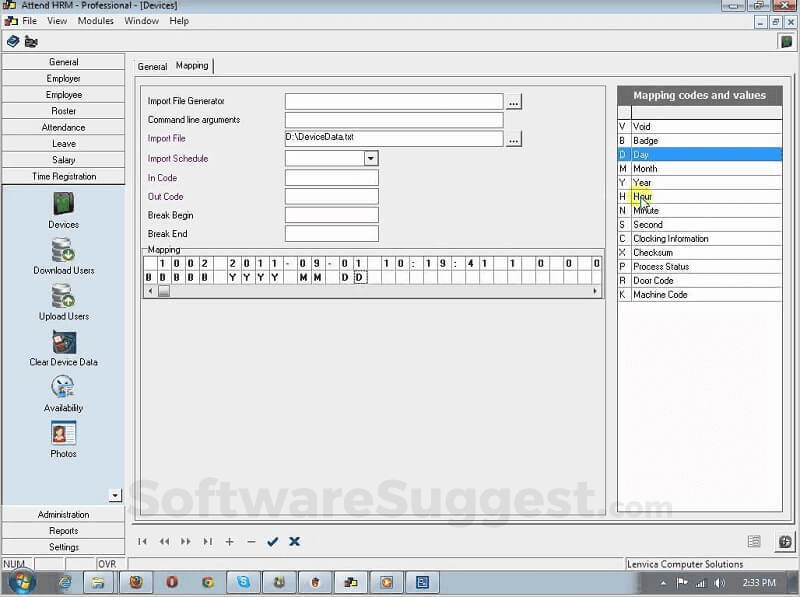Switch to the Mapping tab
This screenshot has width=800, height=597.
coord(192,65)
